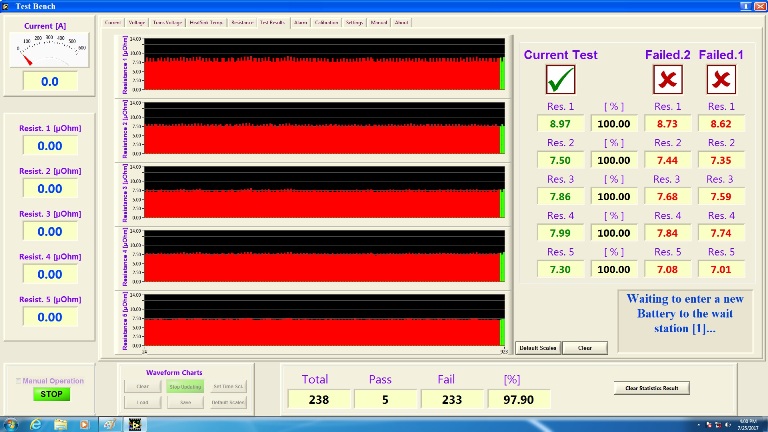Click the Save waveform button
The image size is (768, 432).
point(185,402)
